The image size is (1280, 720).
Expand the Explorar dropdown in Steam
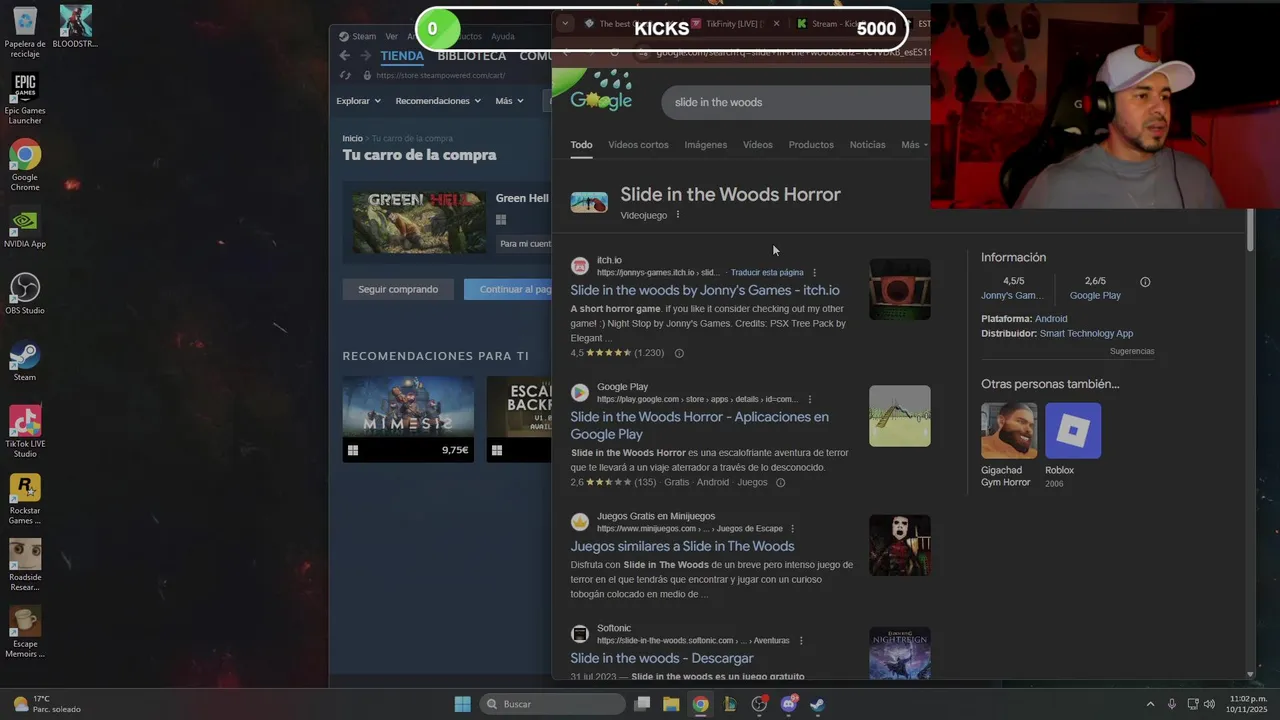coord(358,101)
